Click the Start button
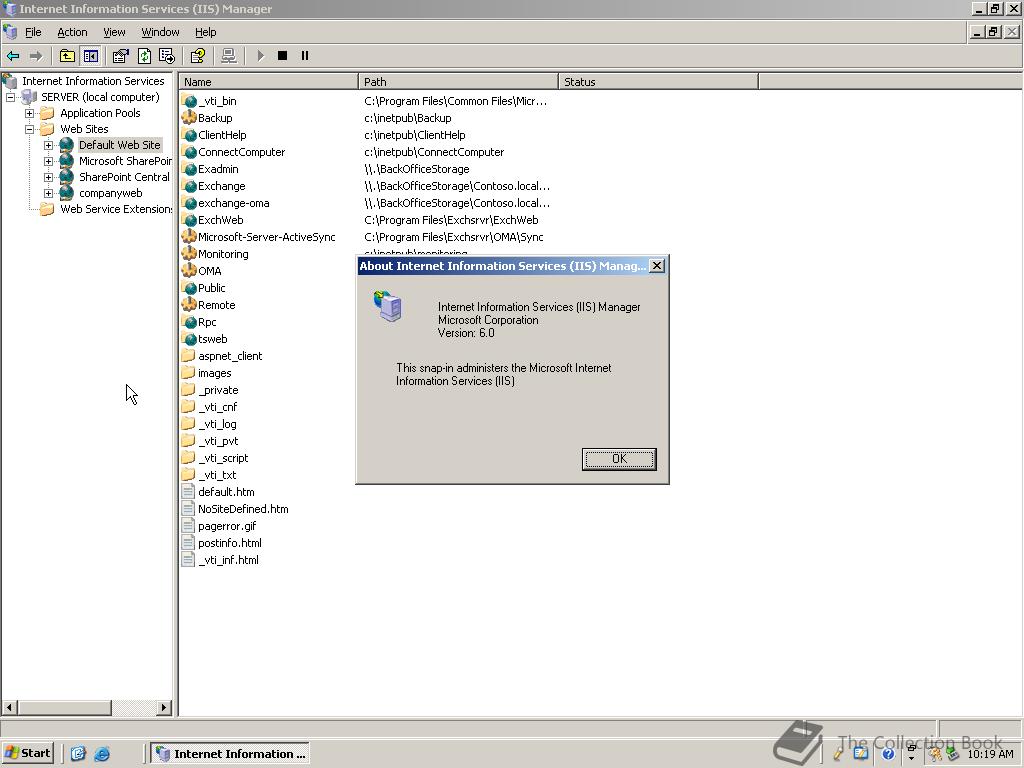 pyautogui.click(x=28, y=753)
